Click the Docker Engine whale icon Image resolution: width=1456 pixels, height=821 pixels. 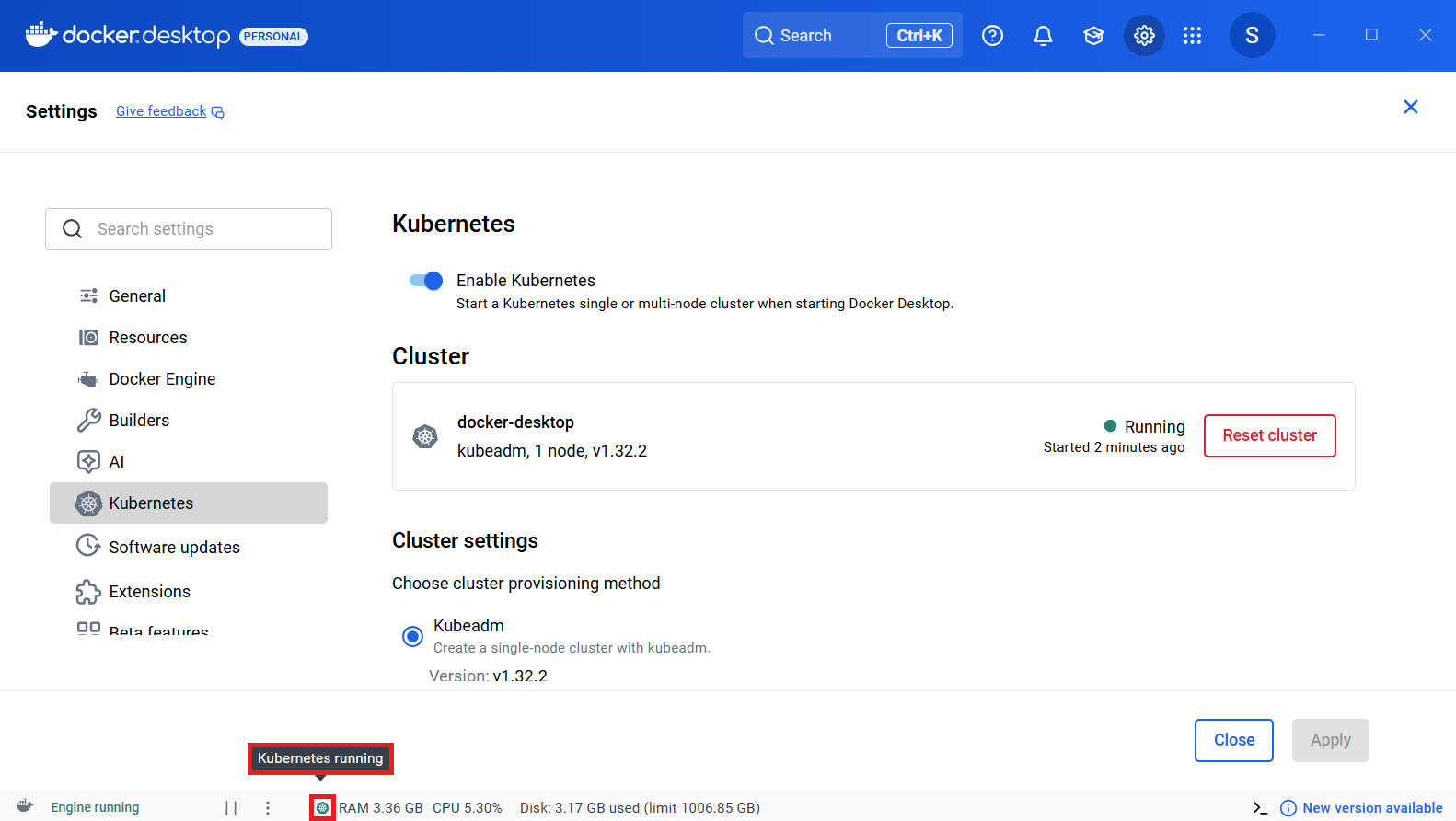pyautogui.click(x=88, y=379)
